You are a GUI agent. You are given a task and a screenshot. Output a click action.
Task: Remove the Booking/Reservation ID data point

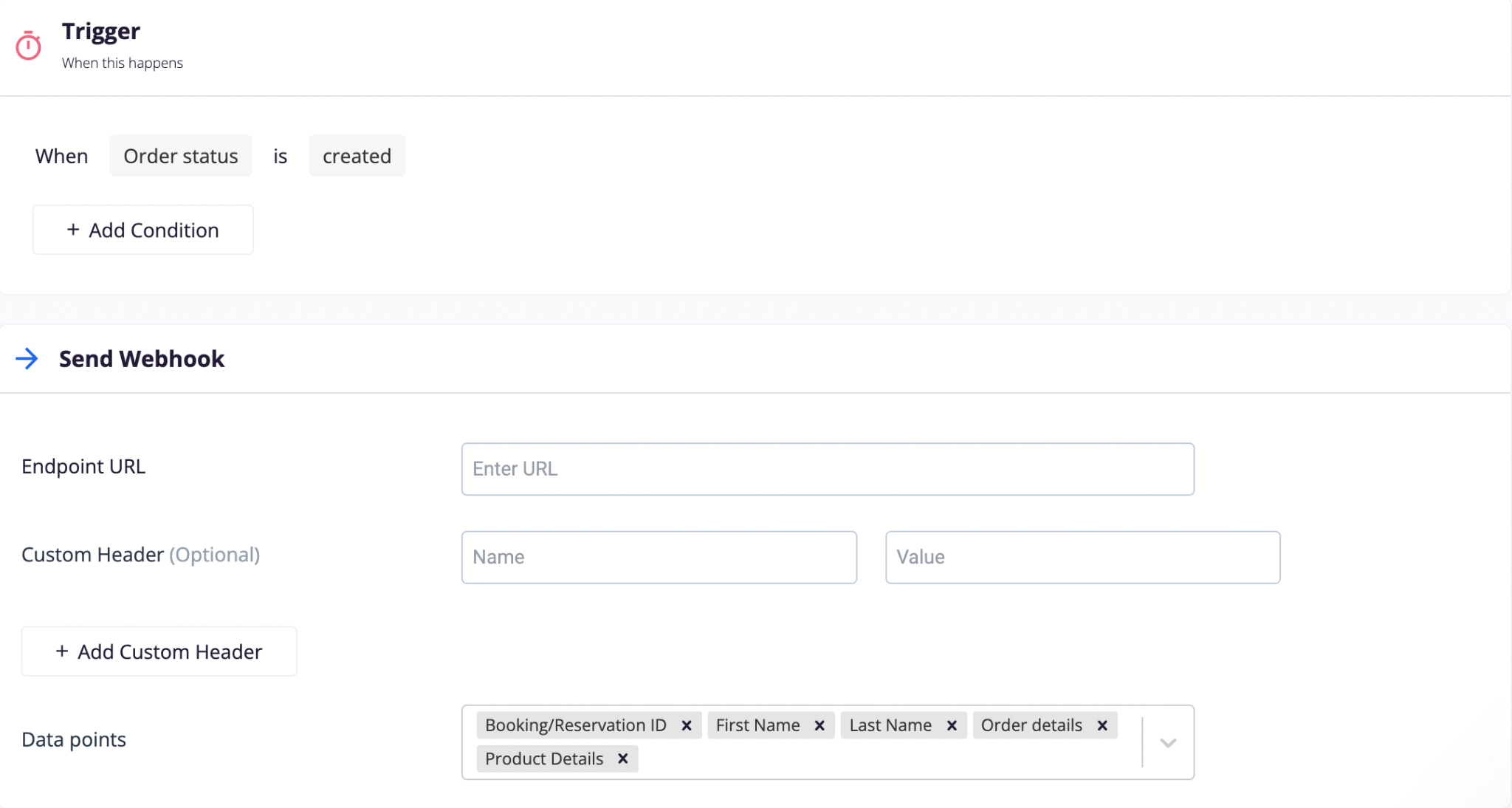click(x=686, y=725)
